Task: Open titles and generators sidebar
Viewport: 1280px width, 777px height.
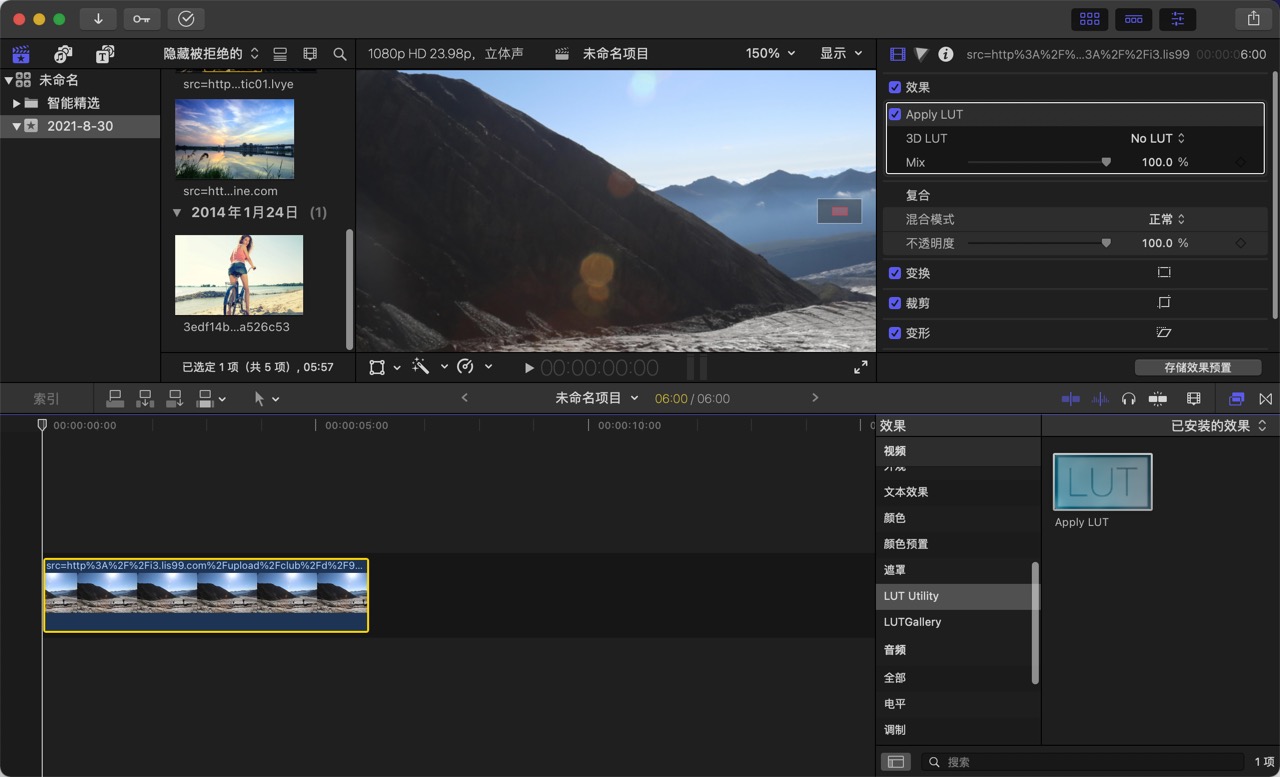Action: coord(104,54)
